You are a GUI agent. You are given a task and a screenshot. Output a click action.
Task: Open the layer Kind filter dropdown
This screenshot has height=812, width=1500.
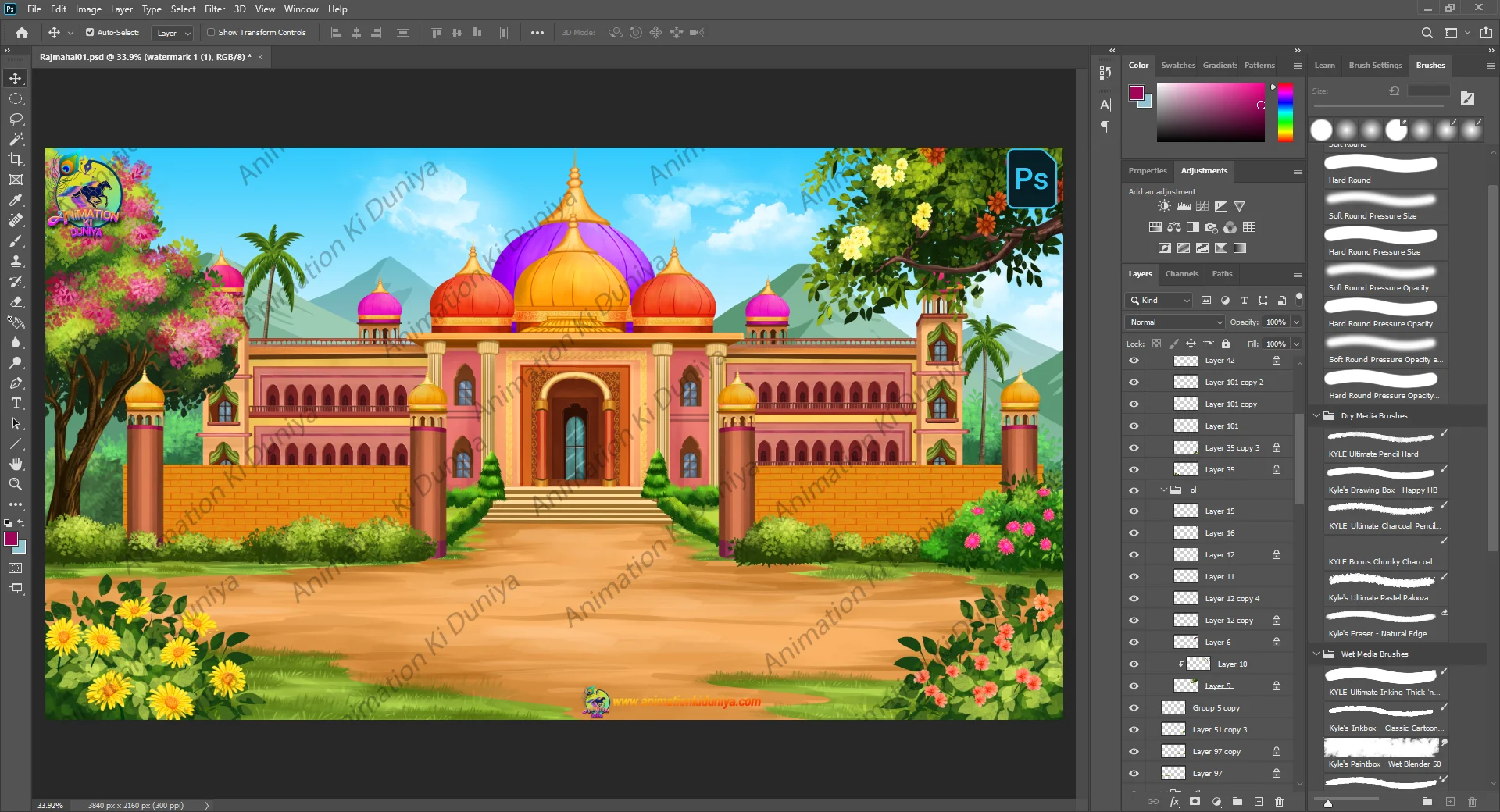[x=1159, y=301]
